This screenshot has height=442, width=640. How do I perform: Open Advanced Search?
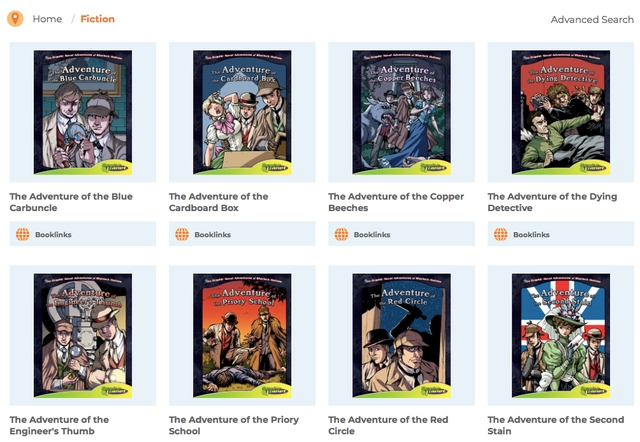pyautogui.click(x=592, y=19)
